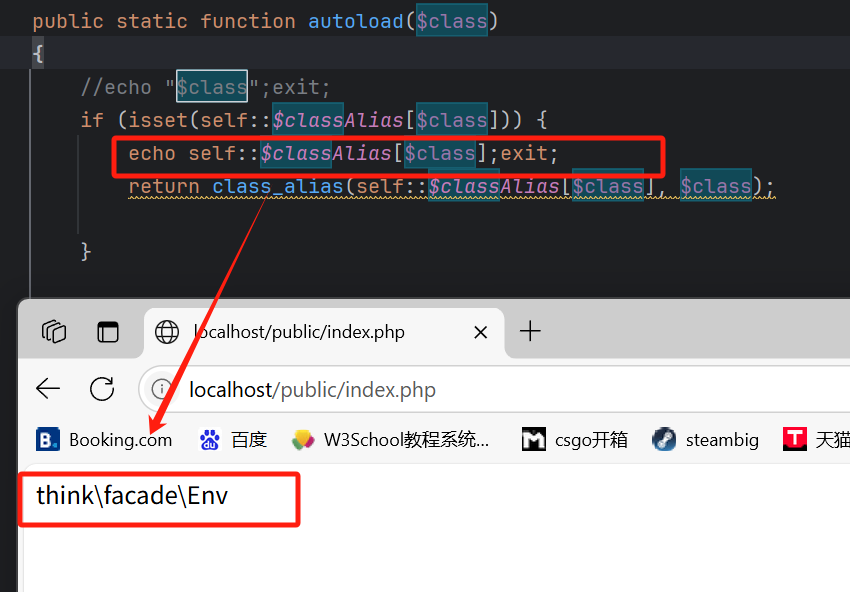The width and height of the screenshot is (850, 592).
Task: Select the localhost/public/index.php tab
Action: [324, 332]
